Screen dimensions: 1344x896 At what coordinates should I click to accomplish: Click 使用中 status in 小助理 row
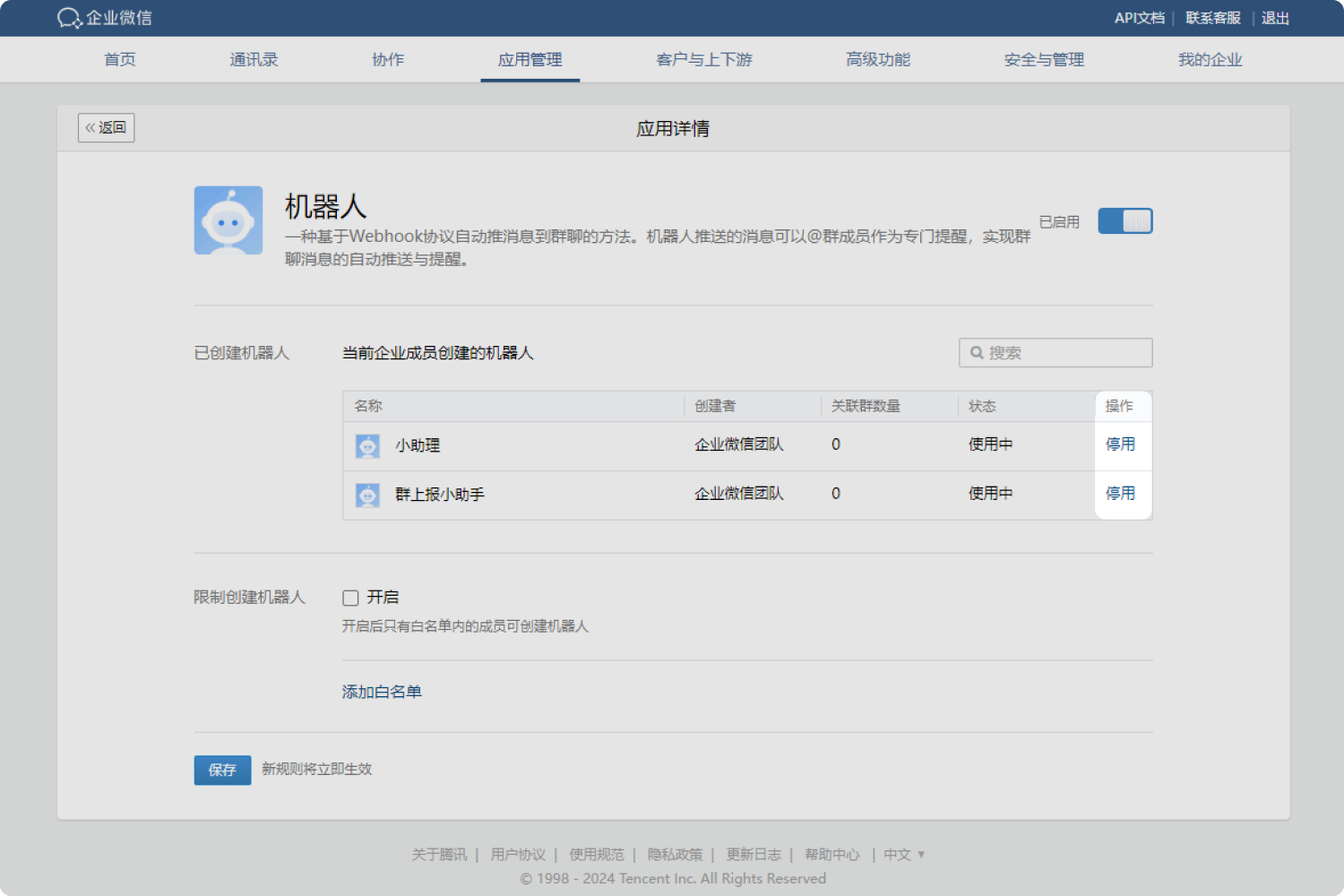(990, 444)
